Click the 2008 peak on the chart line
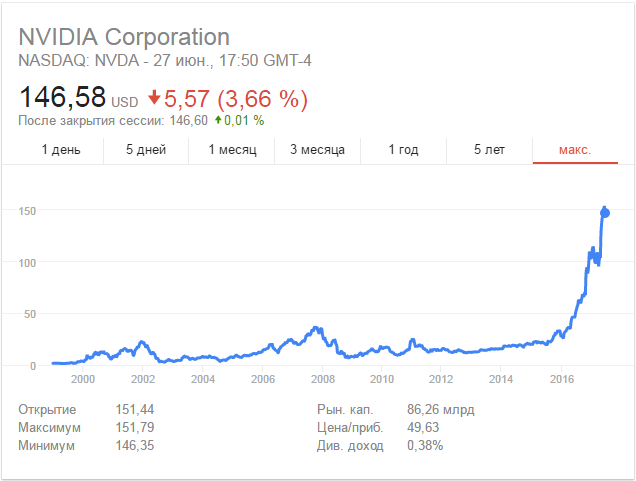636x481 pixels. 317,327
